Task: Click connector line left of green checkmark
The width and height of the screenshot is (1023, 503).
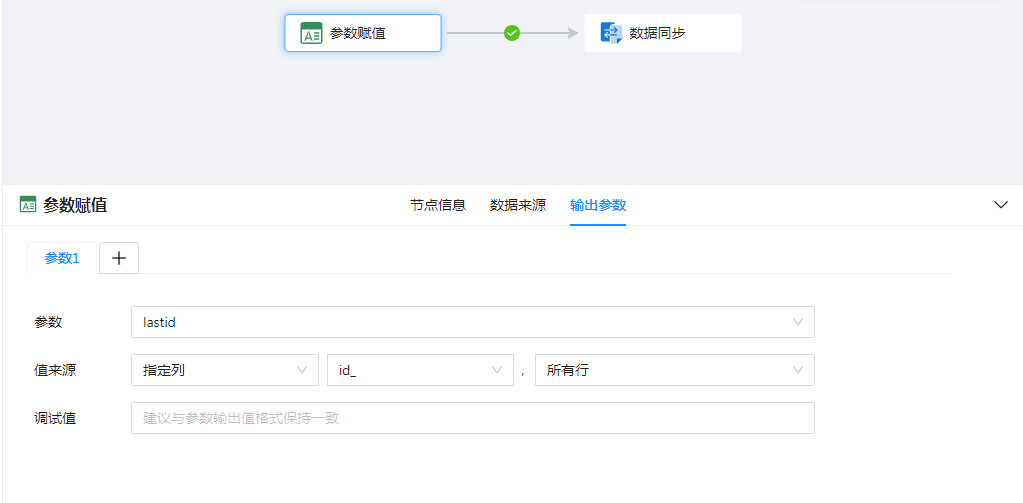Action: [x=474, y=33]
